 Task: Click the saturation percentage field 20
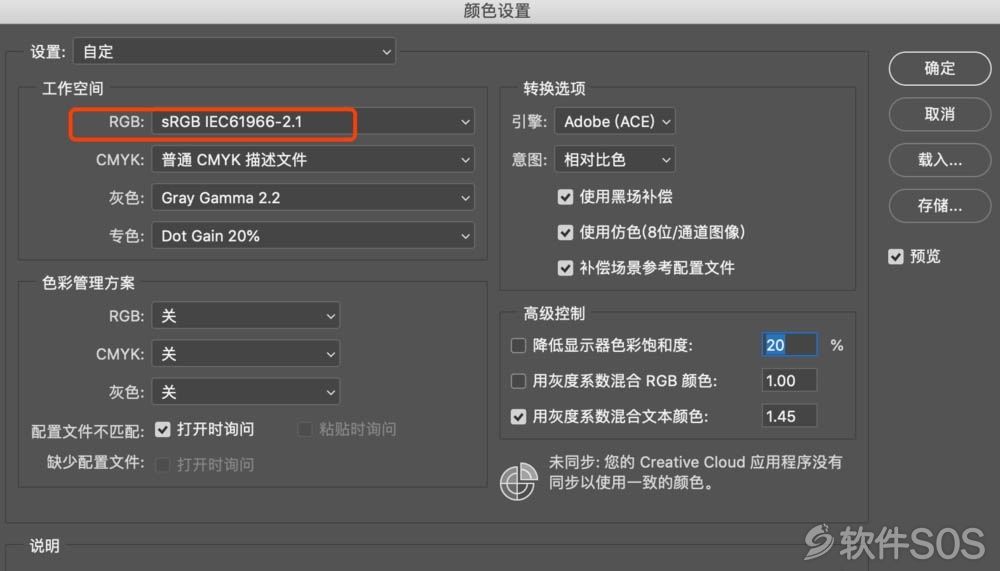790,345
